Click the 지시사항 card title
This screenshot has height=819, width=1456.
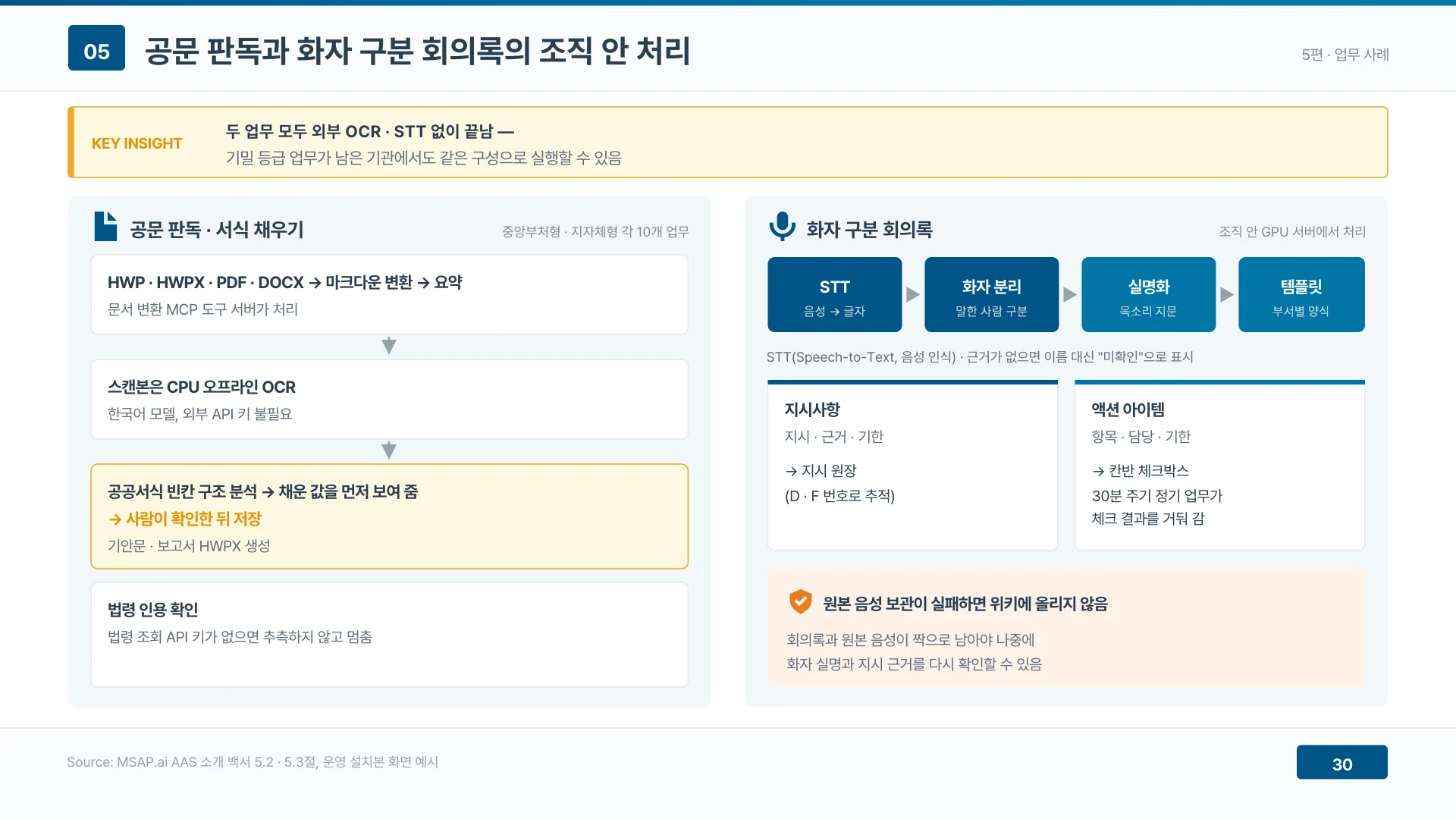coord(811,409)
